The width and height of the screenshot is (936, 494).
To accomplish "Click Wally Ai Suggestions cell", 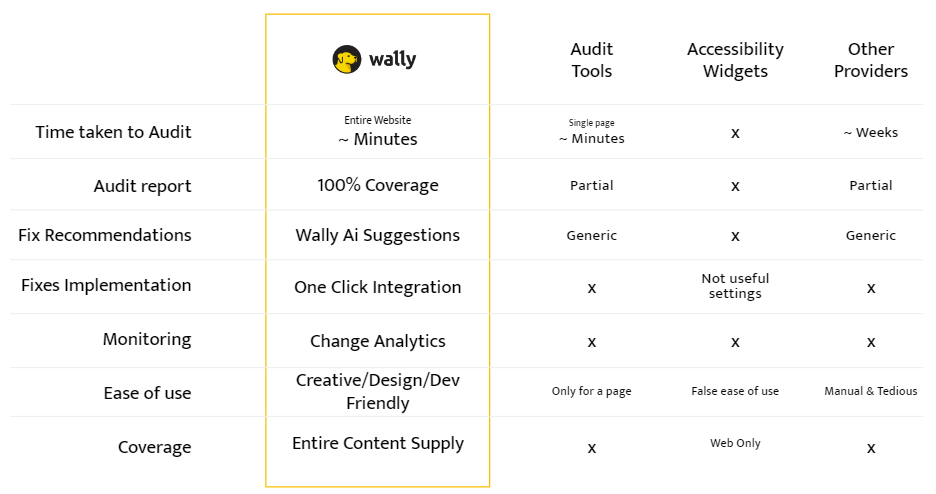I will click(377, 236).
